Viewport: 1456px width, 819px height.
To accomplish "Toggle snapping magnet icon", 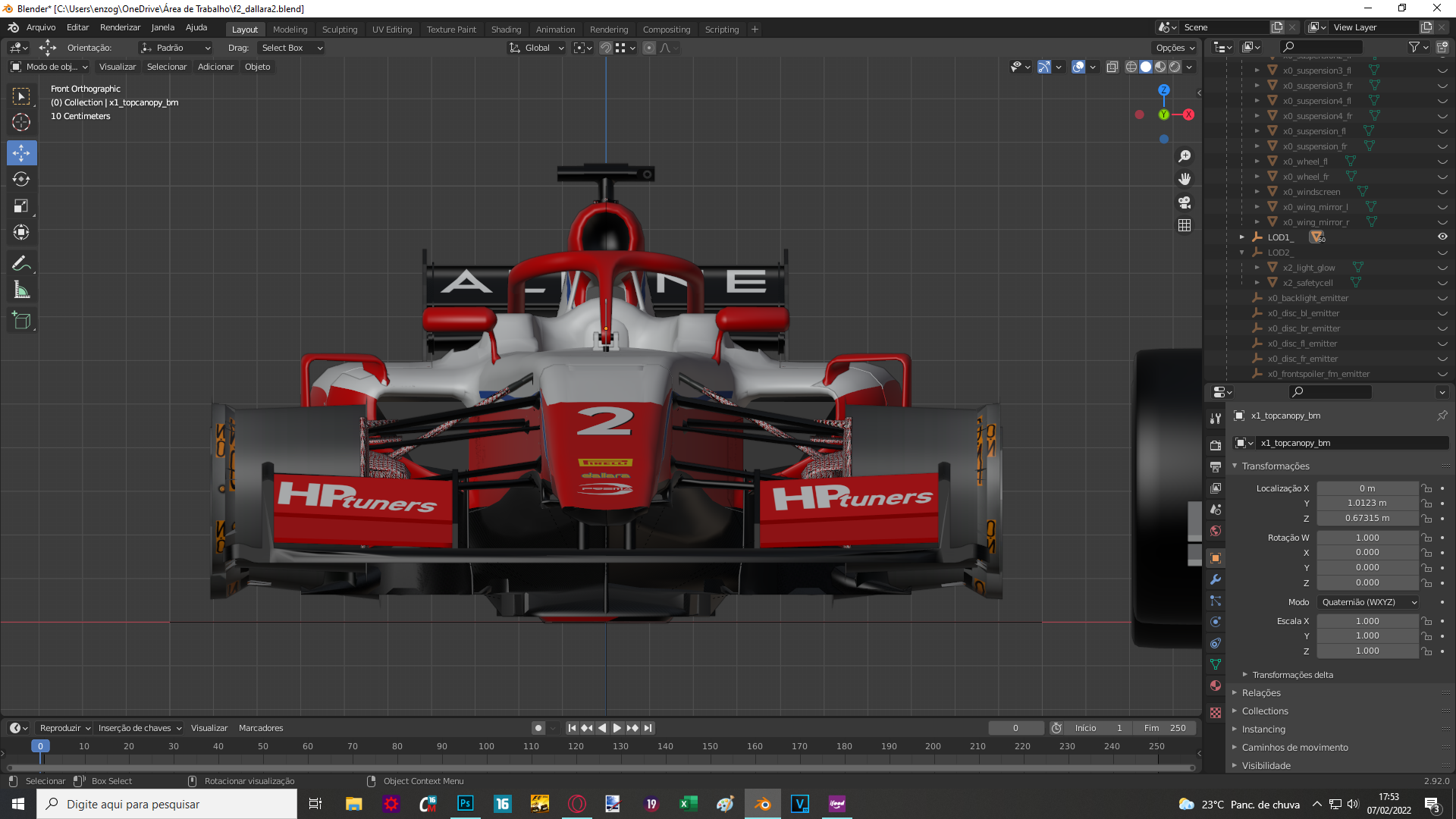I will point(605,48).
